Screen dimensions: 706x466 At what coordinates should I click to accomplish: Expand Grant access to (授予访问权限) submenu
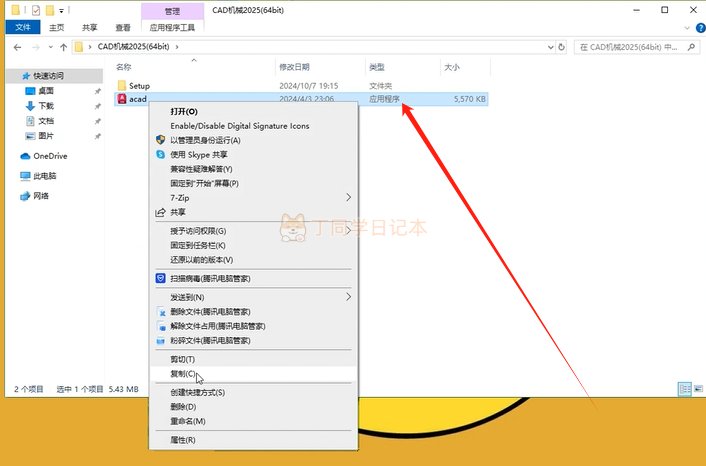253,231
